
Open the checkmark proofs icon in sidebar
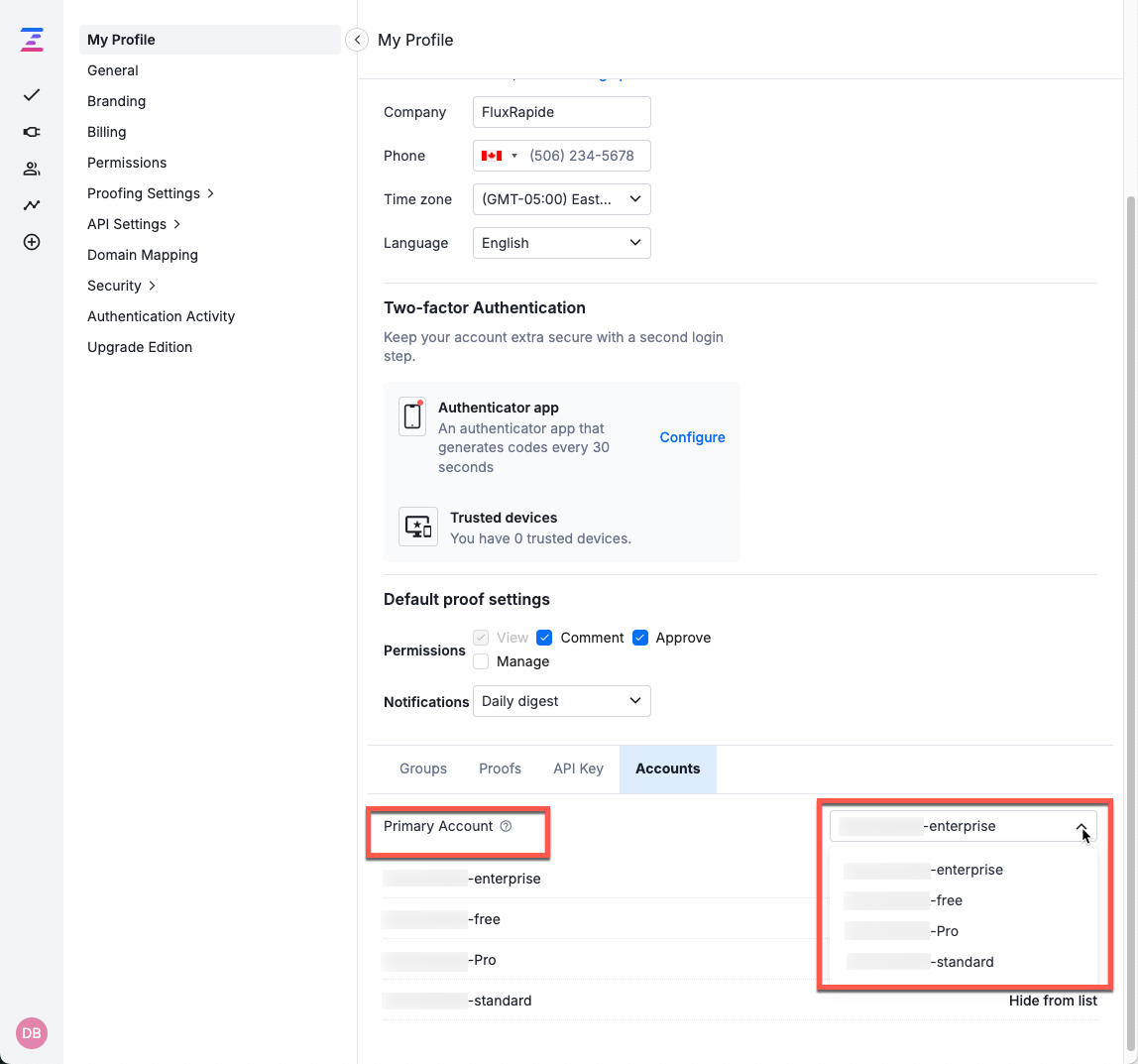click(x=32, y=95)
